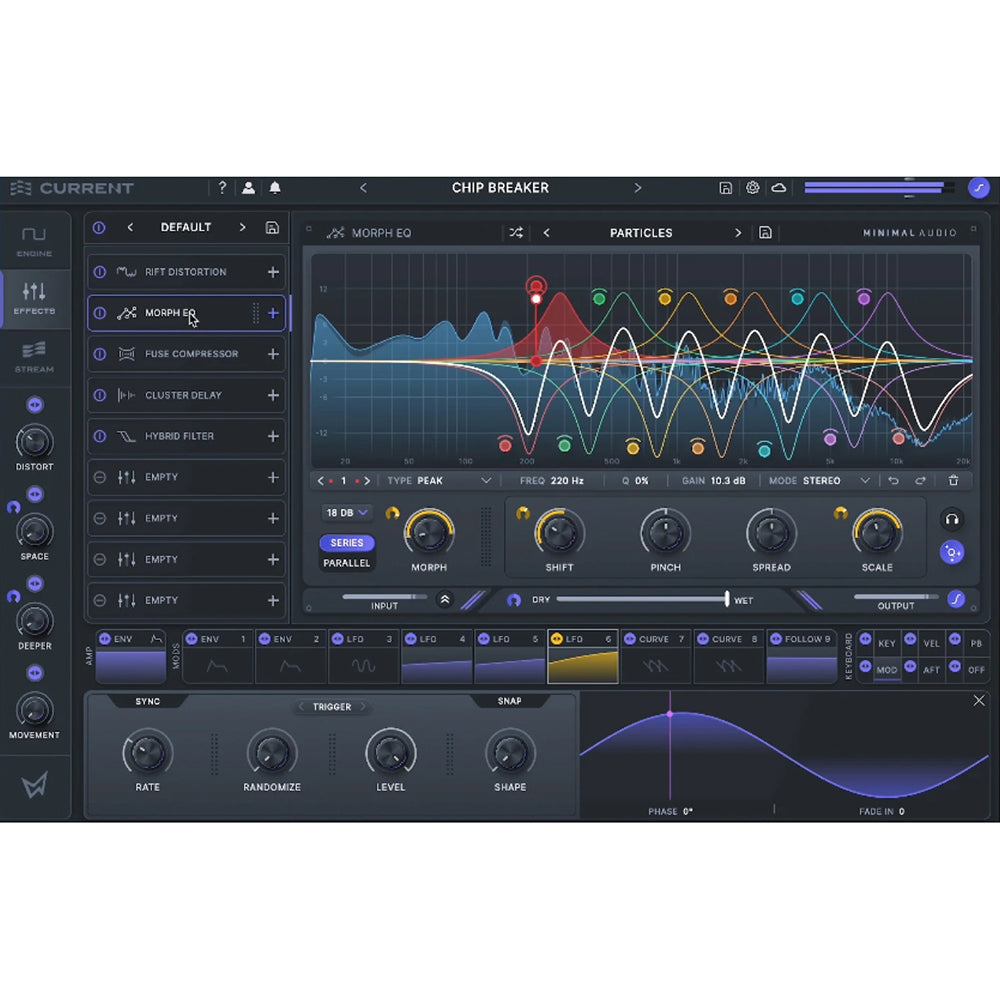Adjust the Dry/Wet mix slider
This screenshot has width=1000, height=1000.
tap(642, 599)
